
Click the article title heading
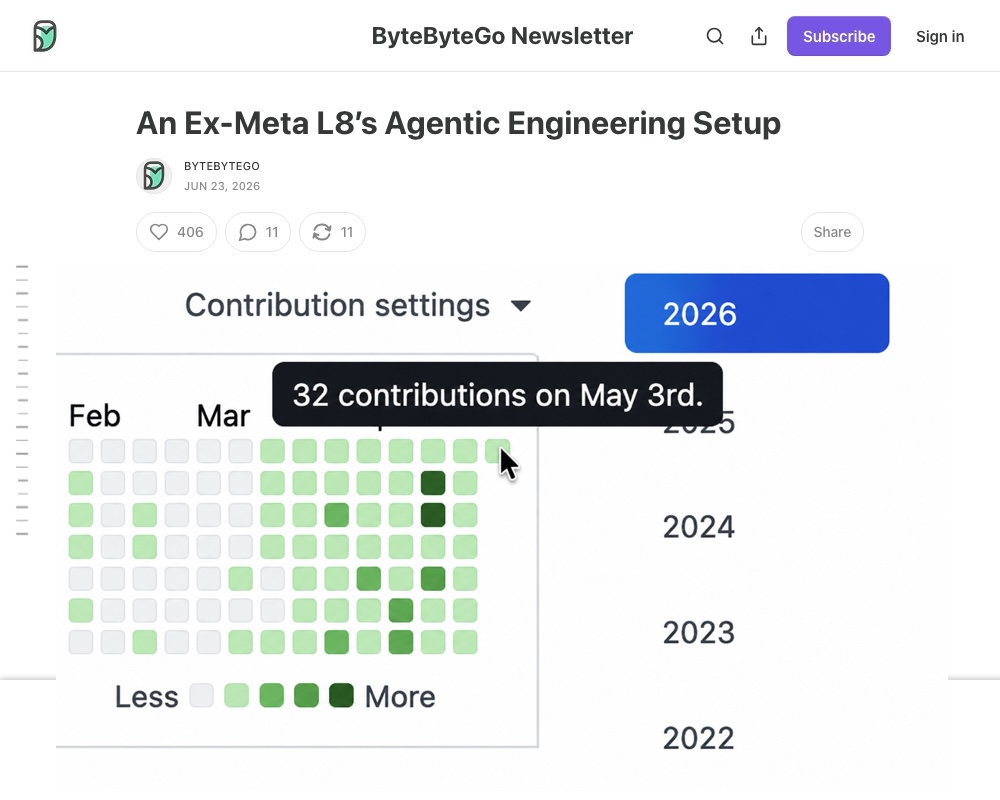pos(459,123)
